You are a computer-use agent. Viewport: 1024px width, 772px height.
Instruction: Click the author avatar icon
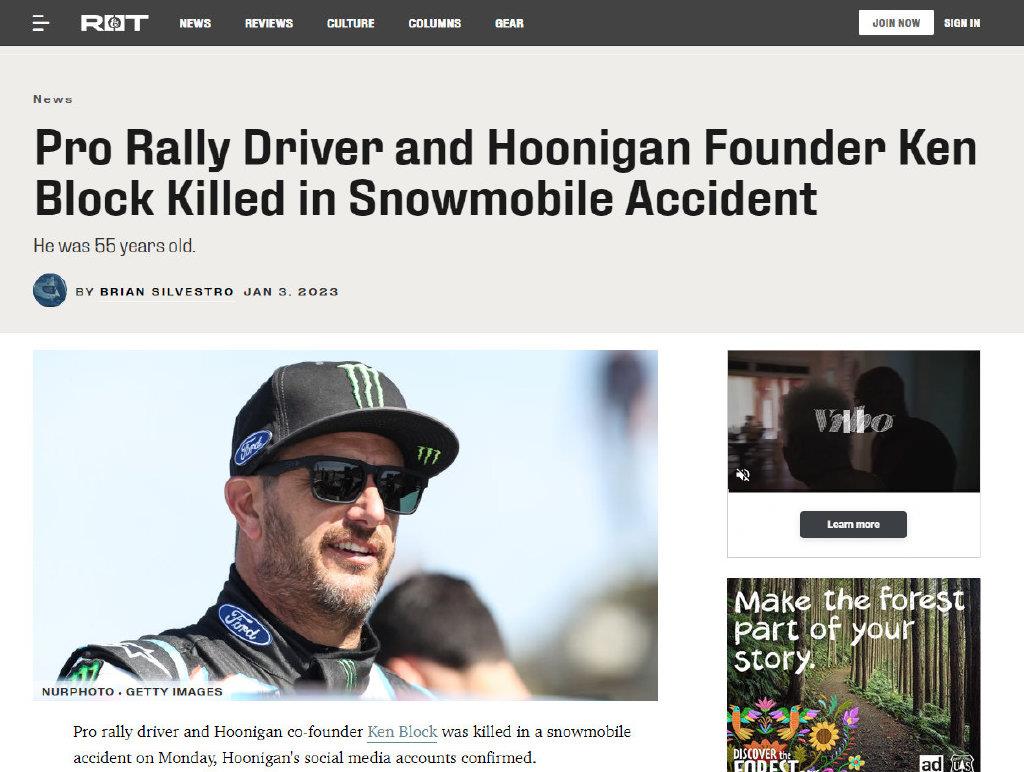point(50,291)
